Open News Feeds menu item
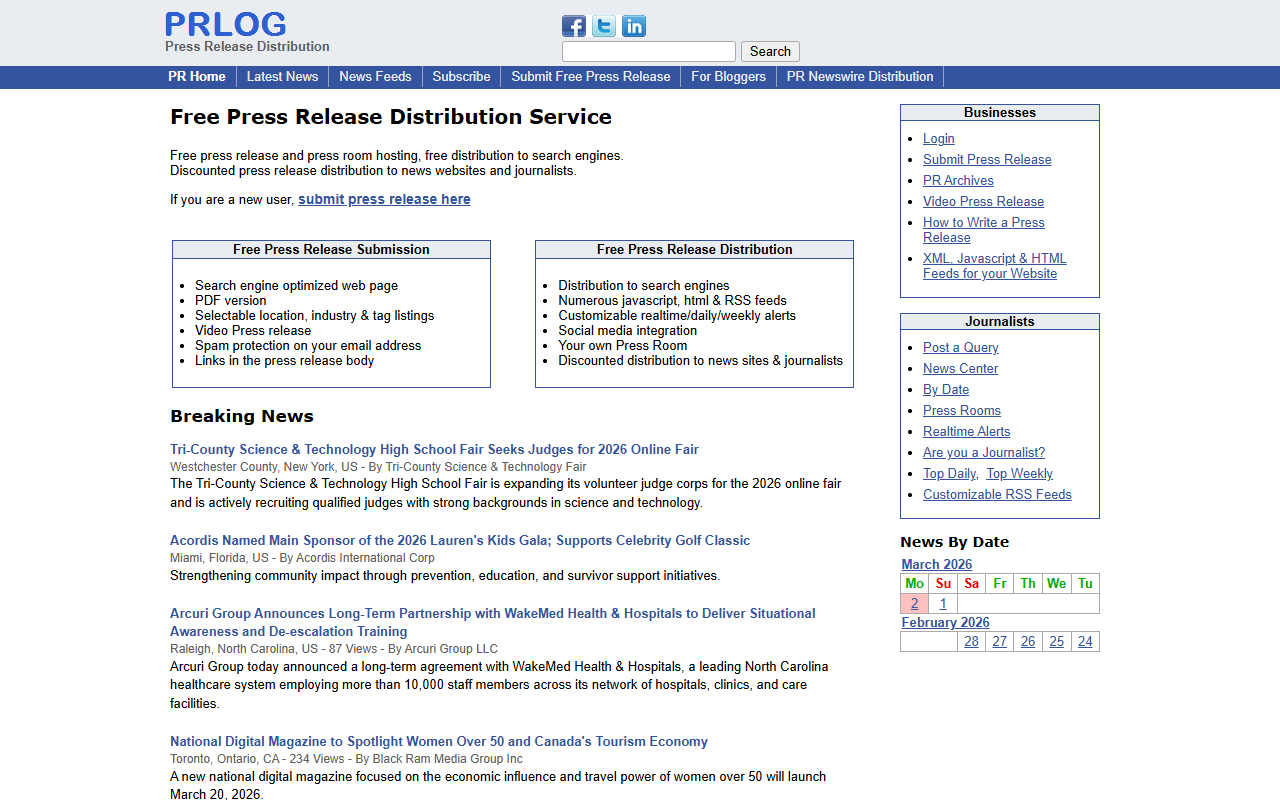The width and height of the screenshot is (1280, 800). click(x=375, y=76)
